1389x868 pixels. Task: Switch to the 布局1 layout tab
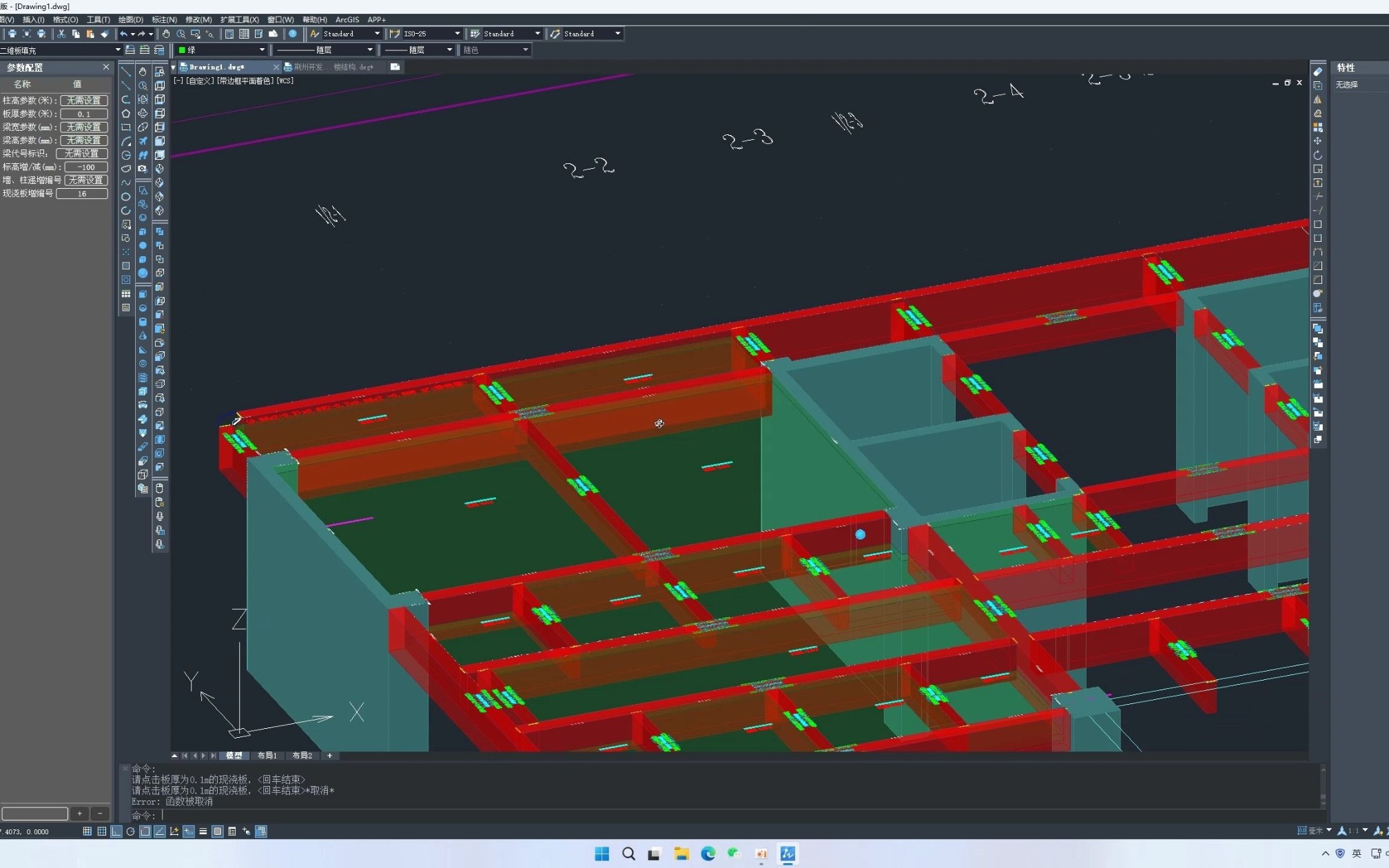pos(267,756)
